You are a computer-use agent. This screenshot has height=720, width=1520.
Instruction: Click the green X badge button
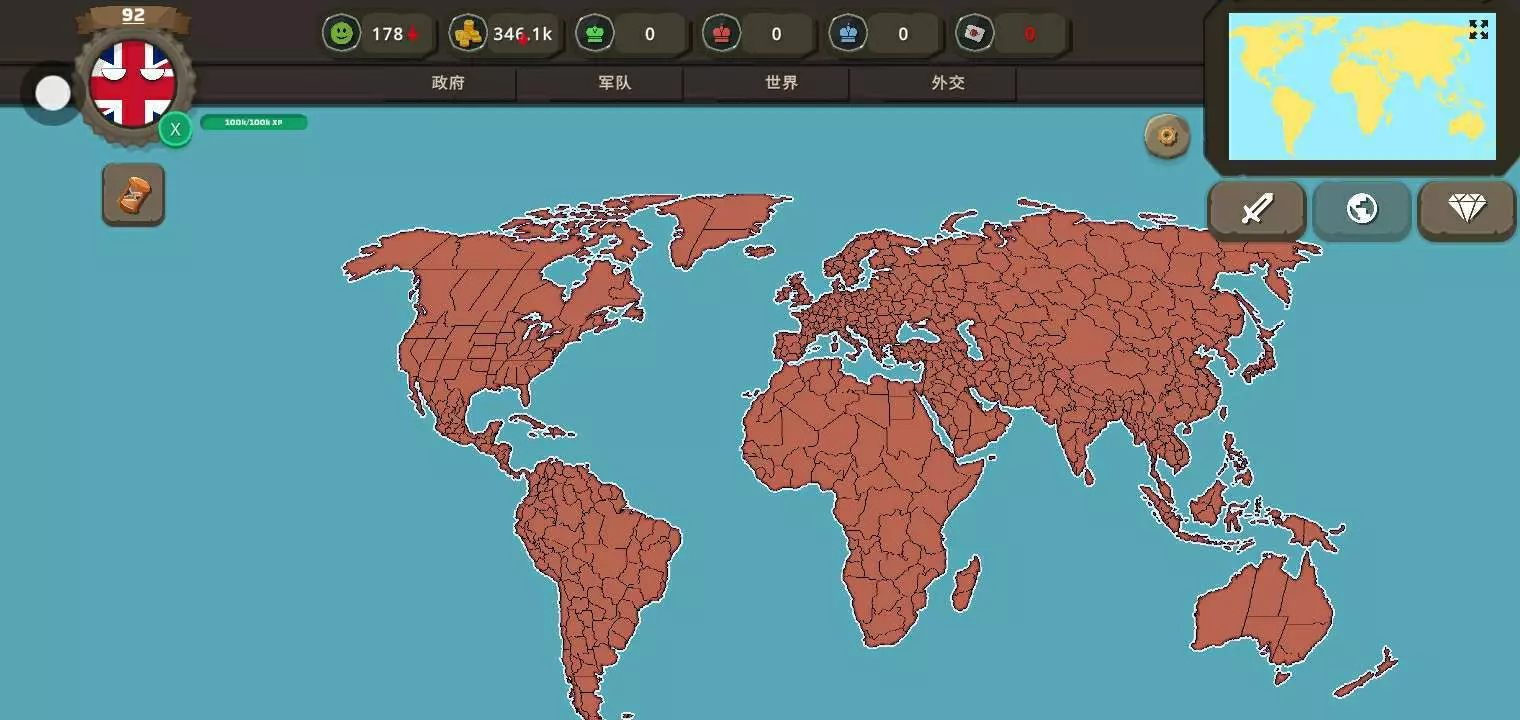point(175,129)
